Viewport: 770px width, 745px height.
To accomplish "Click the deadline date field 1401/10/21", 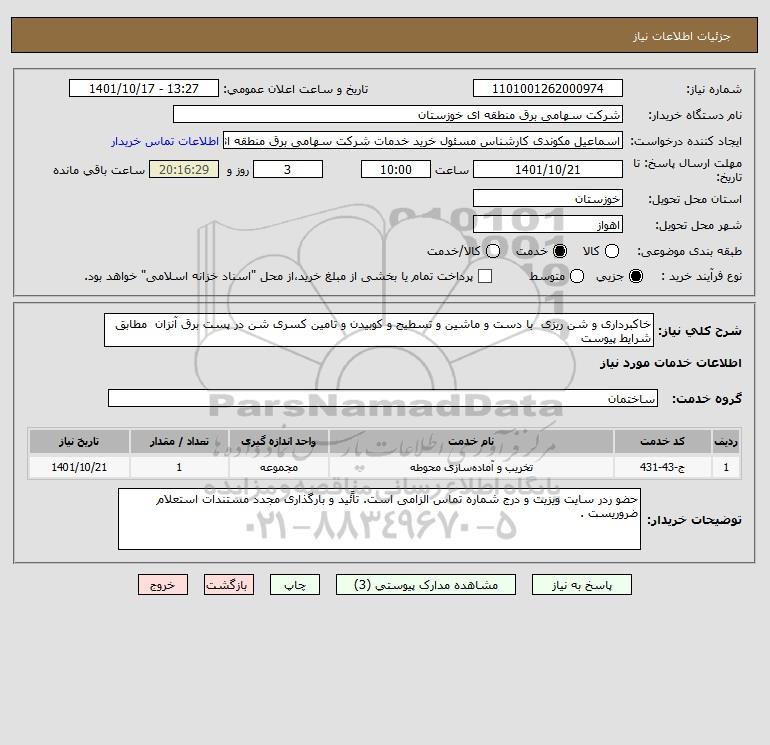I will (x=548, y=169).
